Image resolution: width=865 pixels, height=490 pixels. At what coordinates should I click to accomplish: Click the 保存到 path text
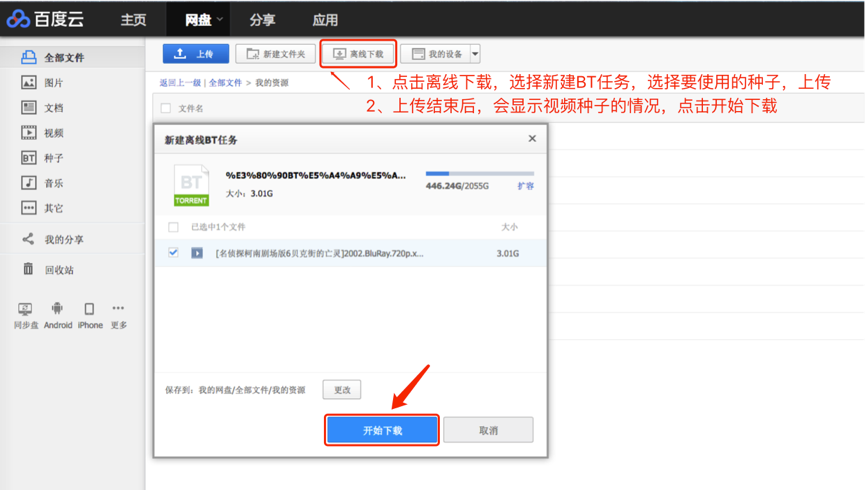(x=235, y=390)
